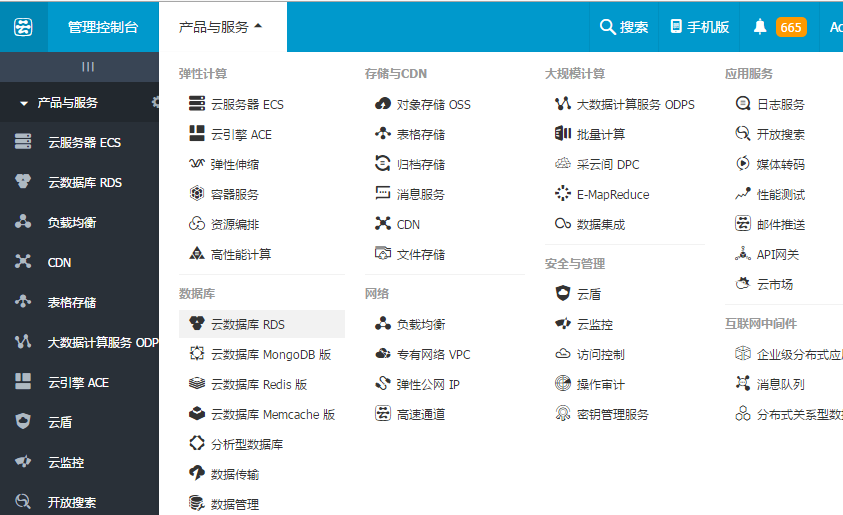Click the 操作审计 icon

click(x=563, y=383)
